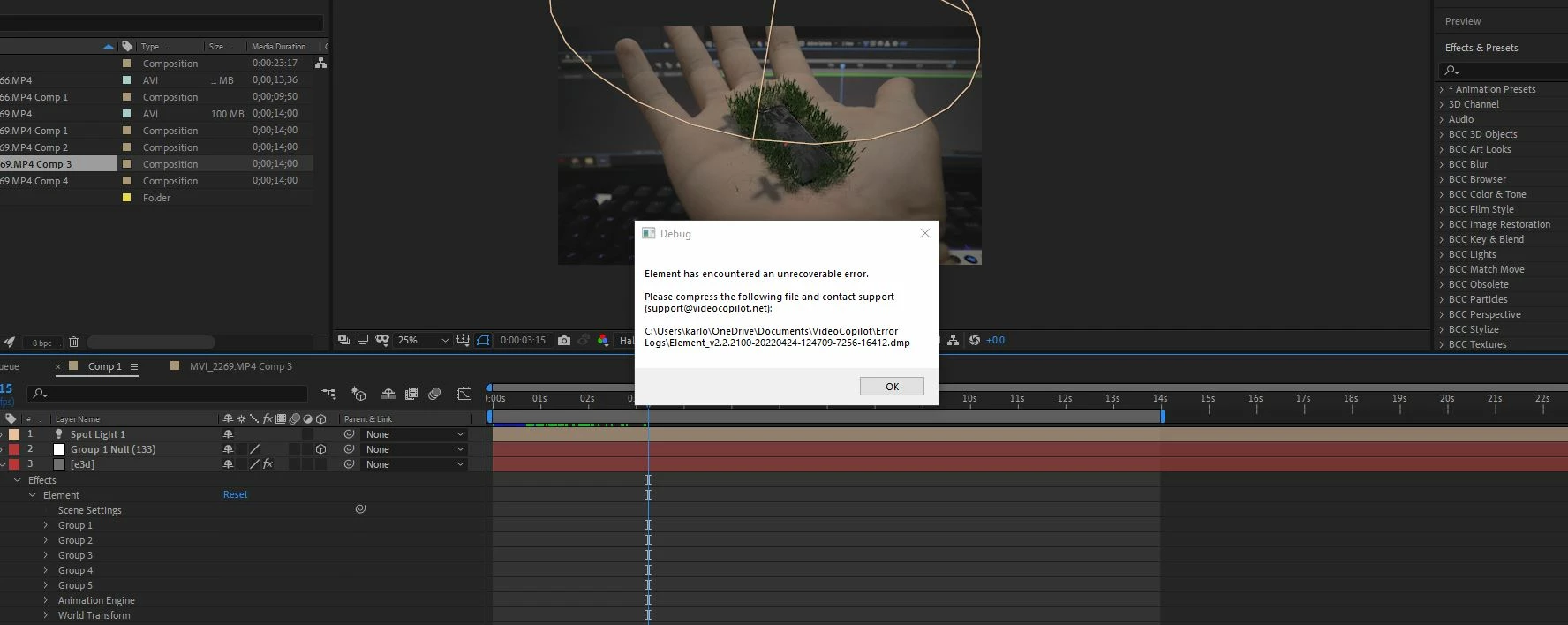Click the Spot Light 1 label color swatch
Viewport: 1568px width, 625px height.
tap(14, 434)
